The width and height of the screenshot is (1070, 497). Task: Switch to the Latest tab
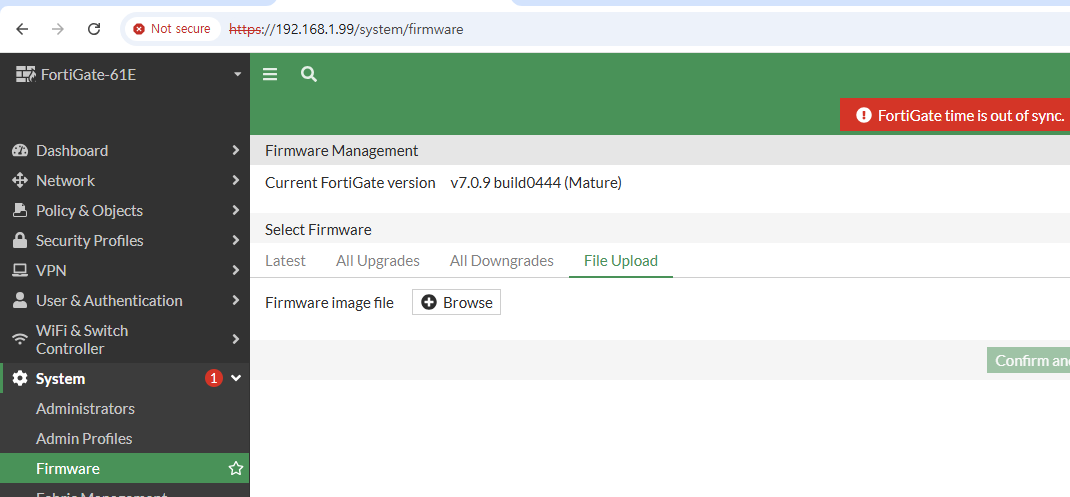click(x=285, y=261)
